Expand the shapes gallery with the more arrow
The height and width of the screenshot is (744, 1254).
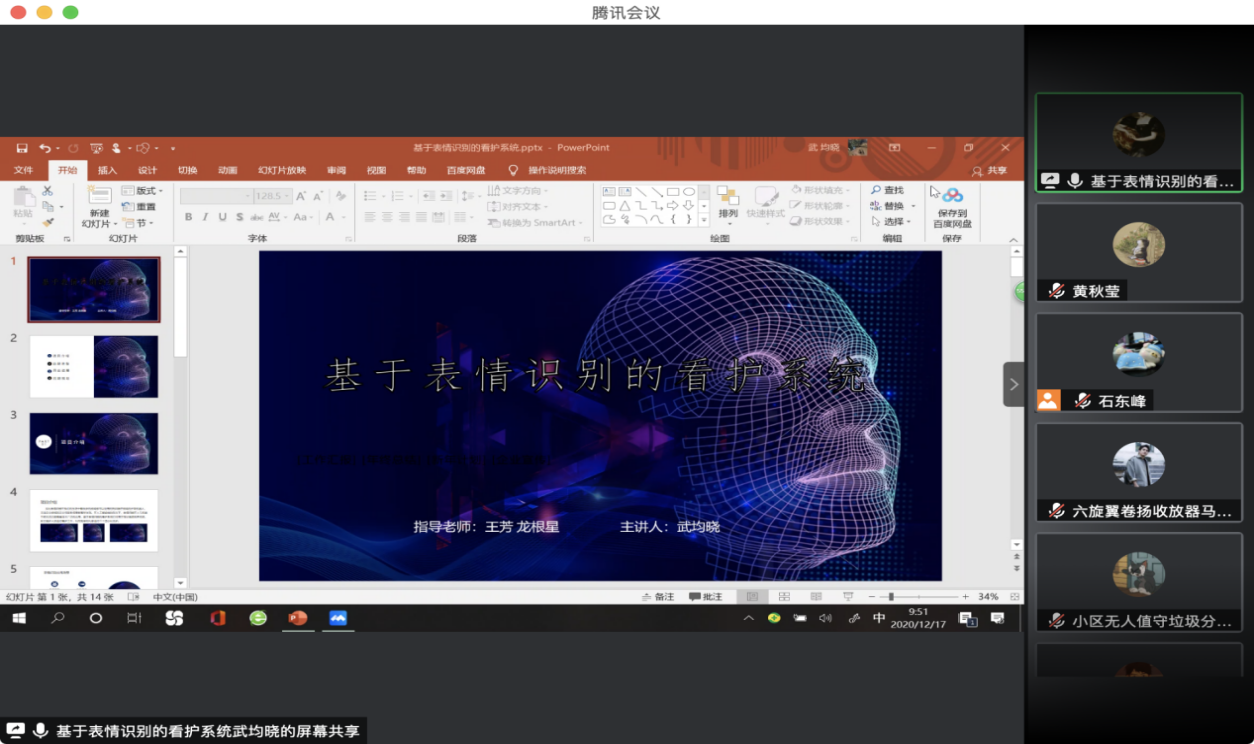tap(703, 219)
